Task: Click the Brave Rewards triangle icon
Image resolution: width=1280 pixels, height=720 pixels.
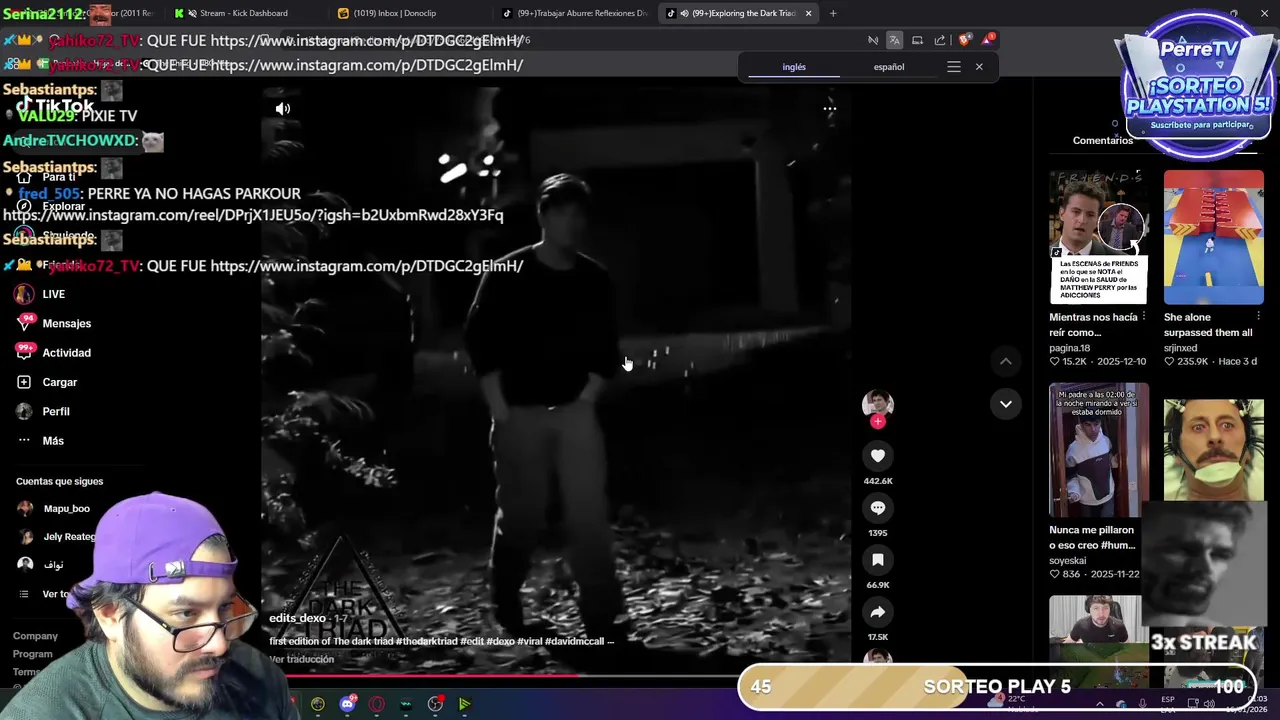Action: click(x=988, y=40)
